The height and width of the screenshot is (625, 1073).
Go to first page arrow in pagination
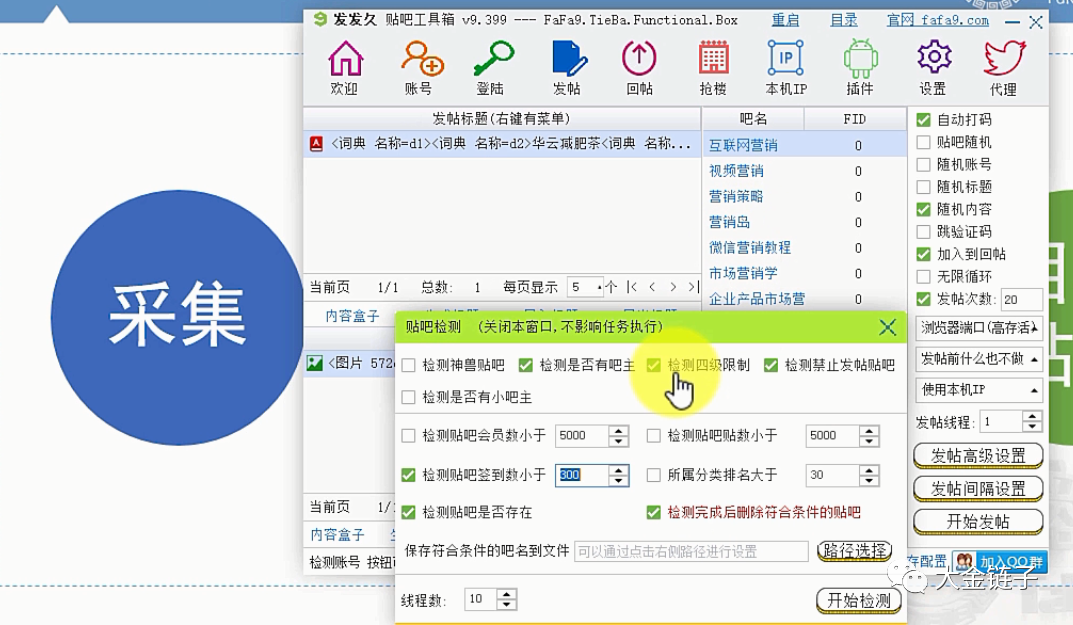point(632,287)
